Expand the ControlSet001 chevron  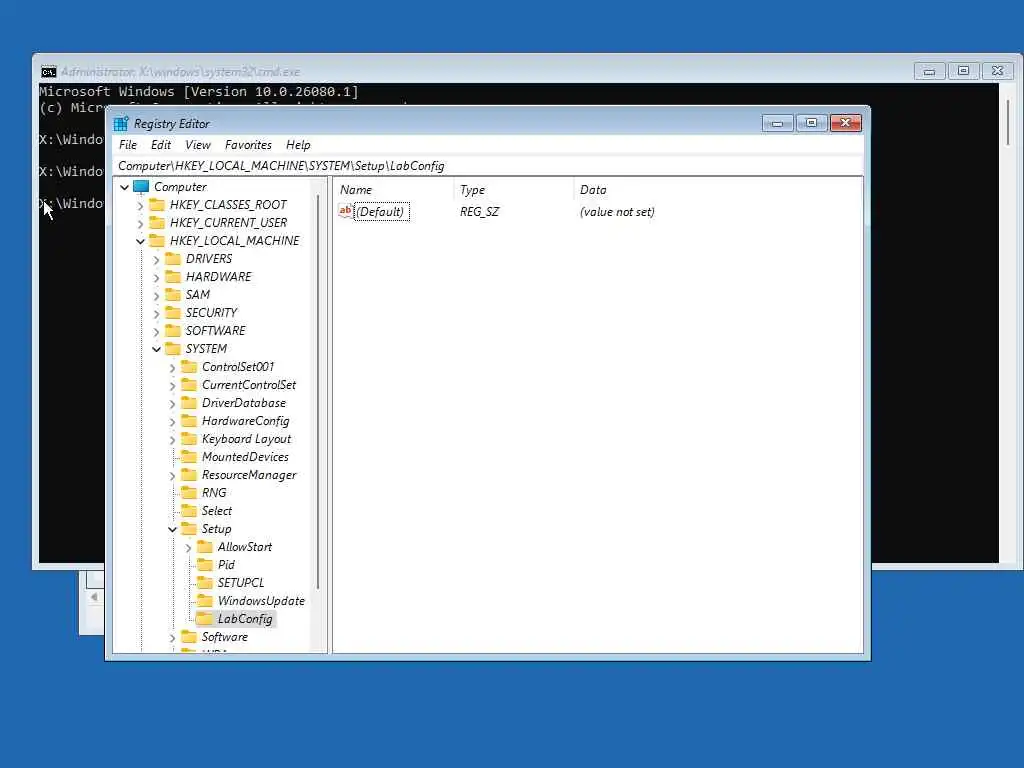click(172, 368)
